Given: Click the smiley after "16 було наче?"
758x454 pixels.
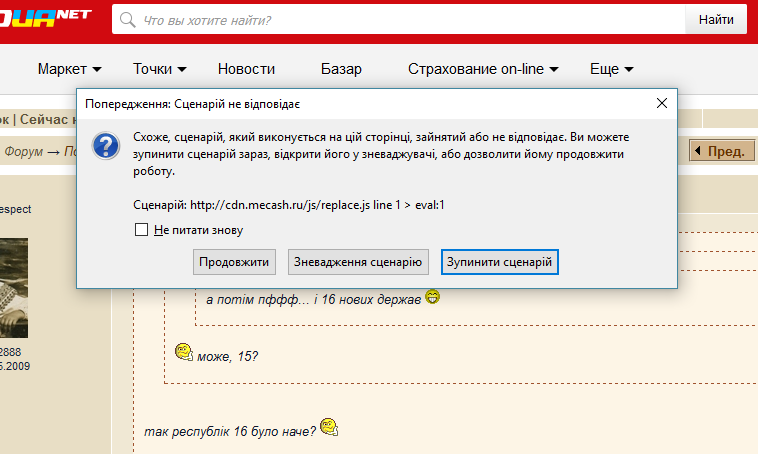Looking at the screenshot, I should tap(329, 429).
